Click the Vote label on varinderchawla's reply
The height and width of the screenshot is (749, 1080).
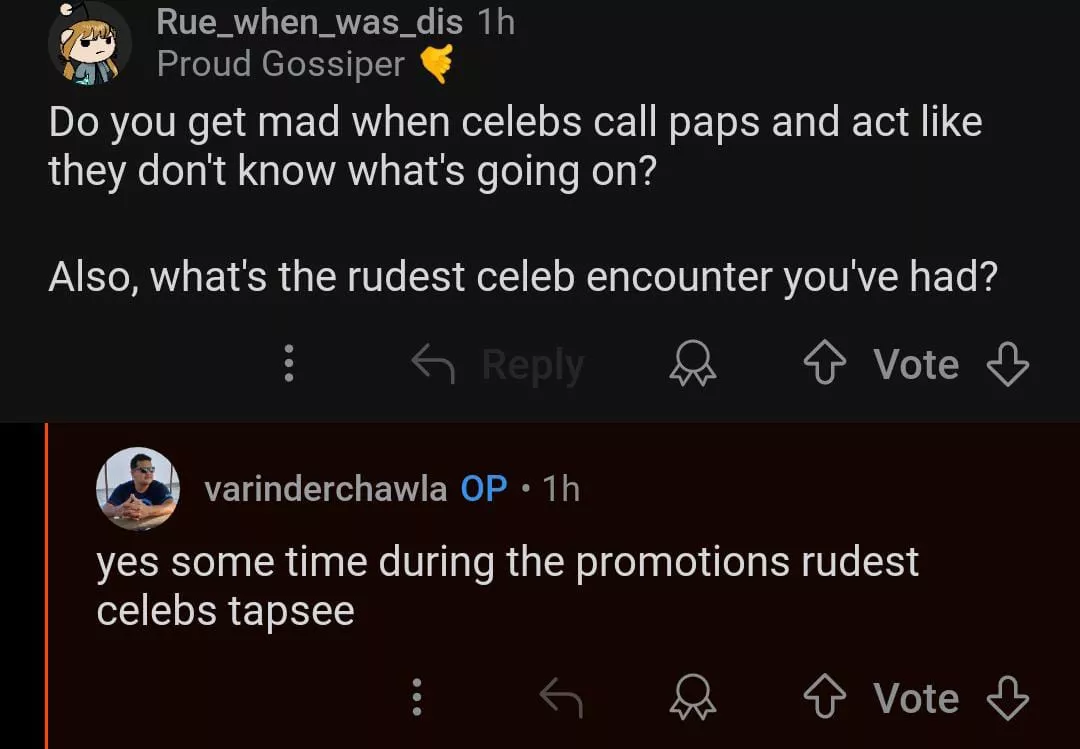click(x=916, y=698)
